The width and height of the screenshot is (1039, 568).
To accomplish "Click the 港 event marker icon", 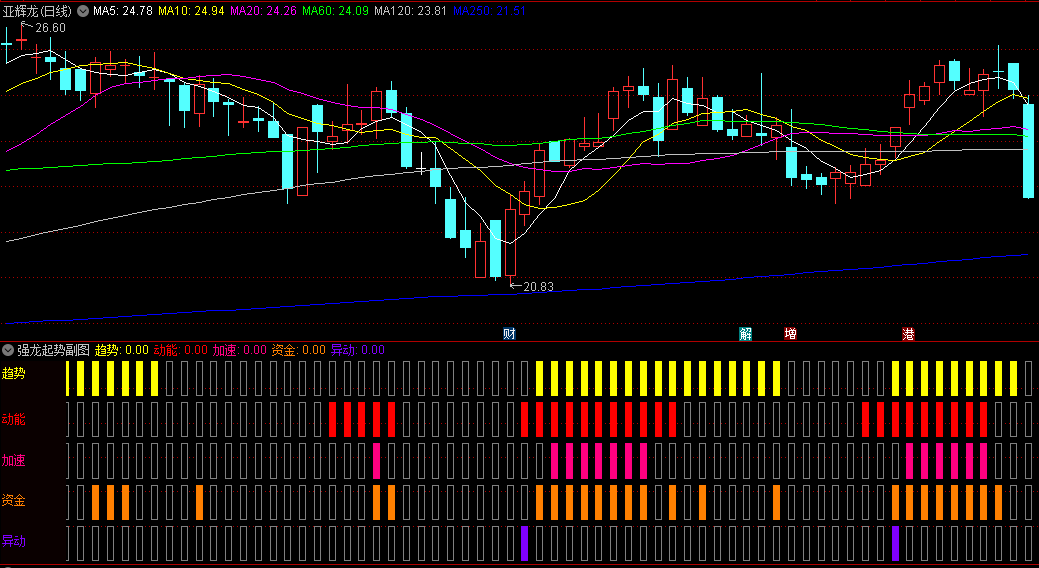I will click(908, 333).
